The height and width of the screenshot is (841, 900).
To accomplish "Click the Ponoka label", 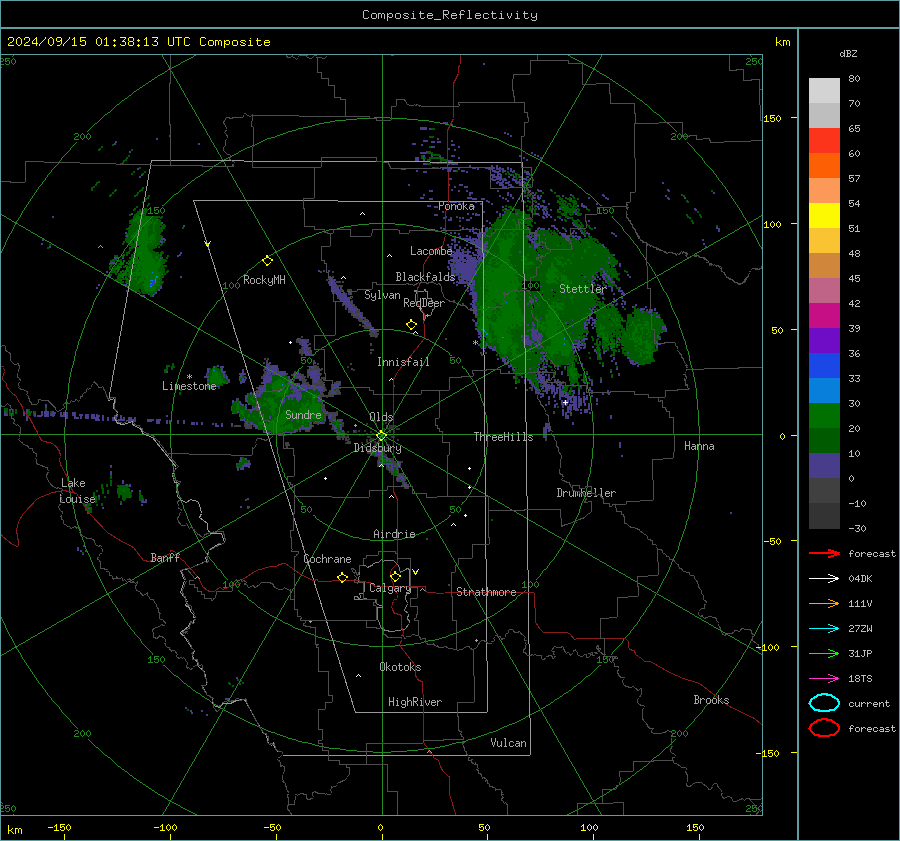I will [456, 206].
